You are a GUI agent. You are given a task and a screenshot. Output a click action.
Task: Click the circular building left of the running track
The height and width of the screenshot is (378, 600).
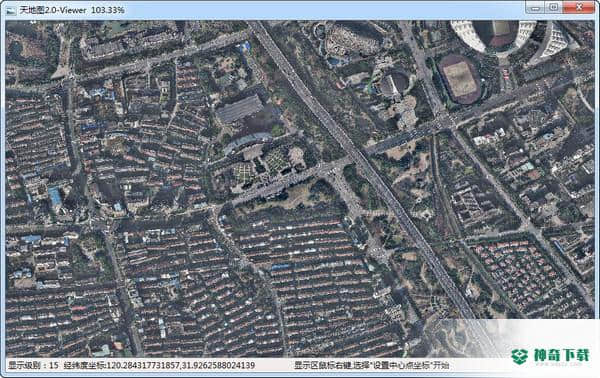pos(395,84)
